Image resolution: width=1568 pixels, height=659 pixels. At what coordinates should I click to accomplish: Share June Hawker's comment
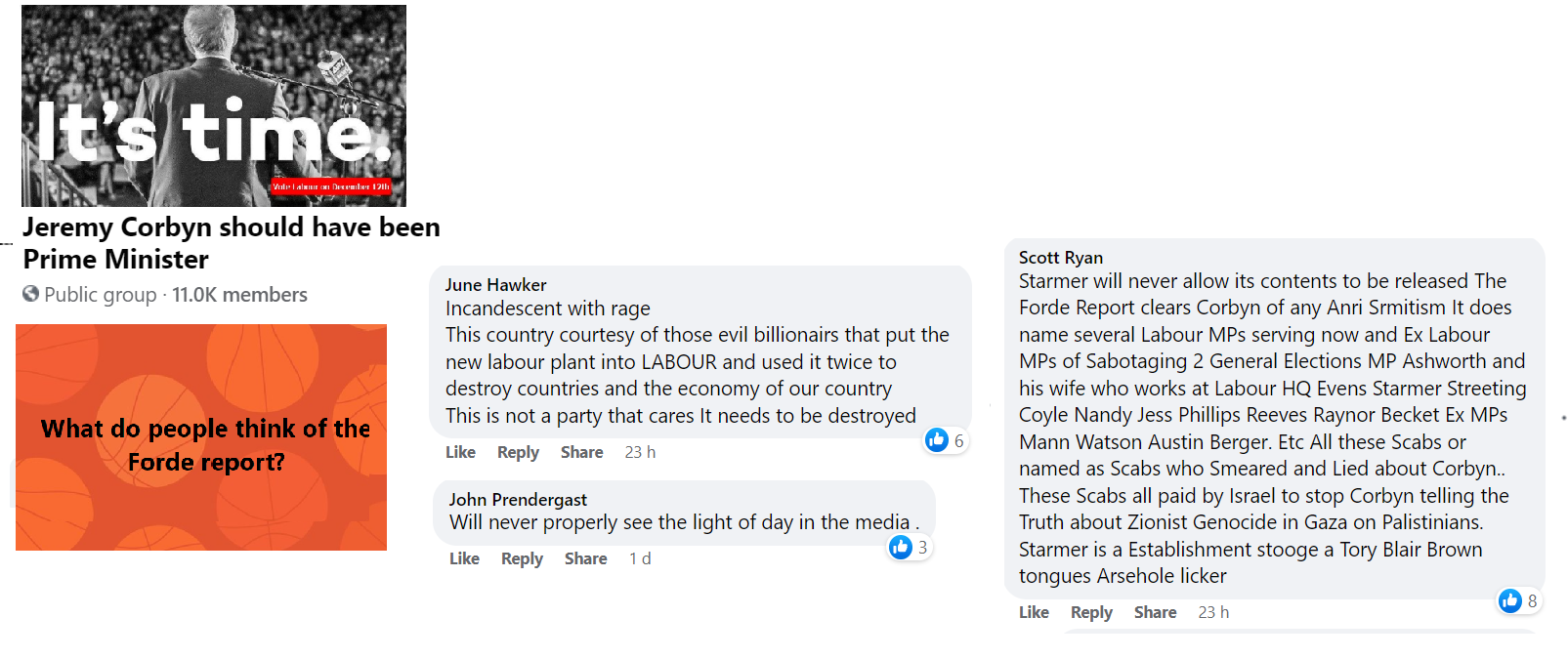coord(581,452)
